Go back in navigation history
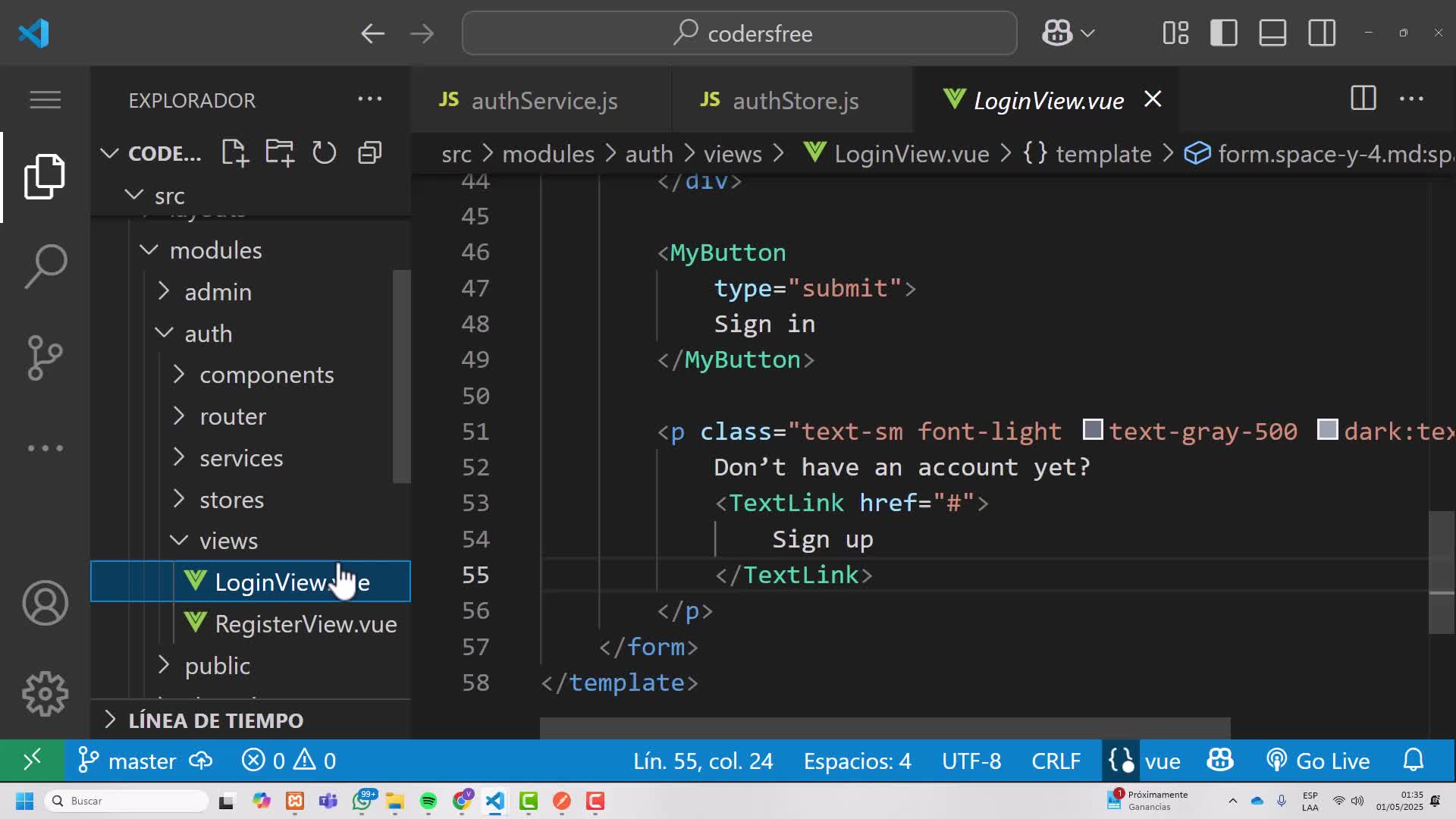Viewport: 1456px width, 819px height. (372, 33)
